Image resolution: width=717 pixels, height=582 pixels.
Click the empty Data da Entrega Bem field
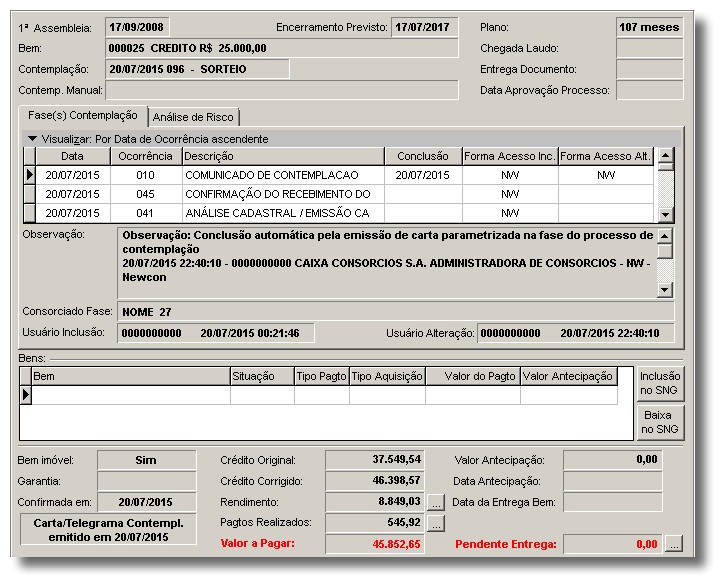(613, 502)
